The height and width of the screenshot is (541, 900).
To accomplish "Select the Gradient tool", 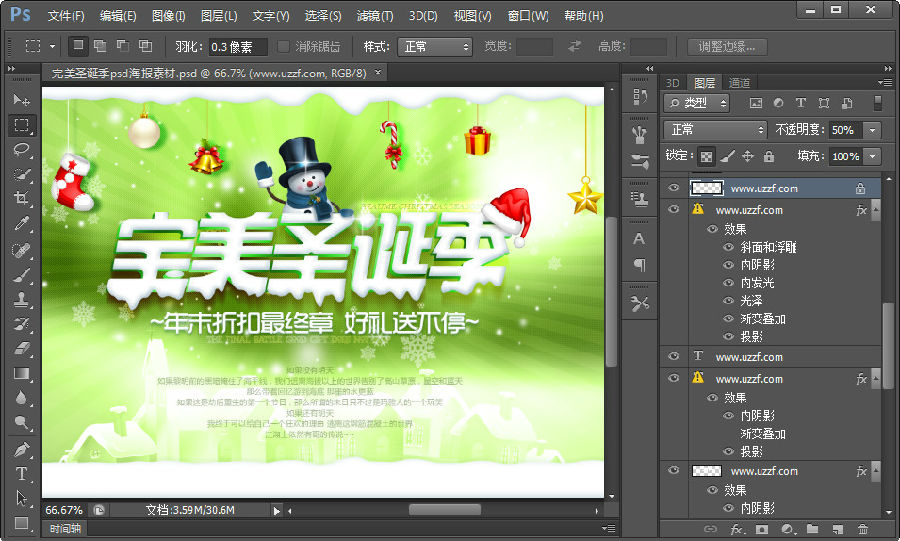I will pos(22,373).
